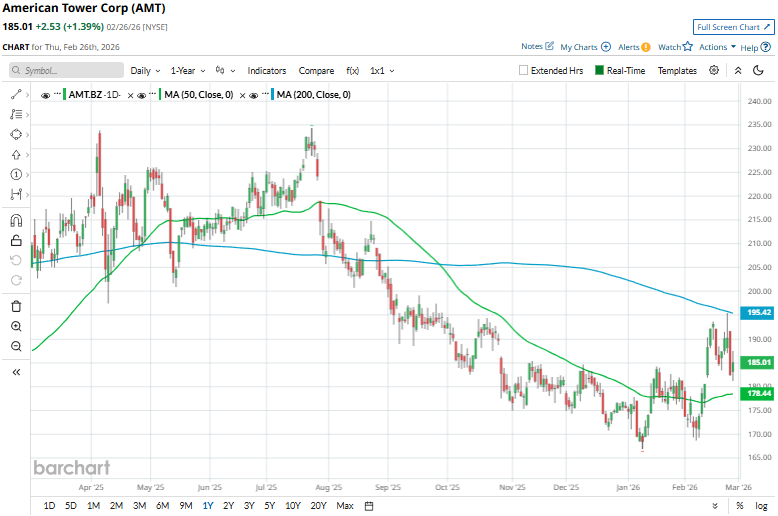
Task: Select the 3M range tab
Action: click(x=139, y=506)
